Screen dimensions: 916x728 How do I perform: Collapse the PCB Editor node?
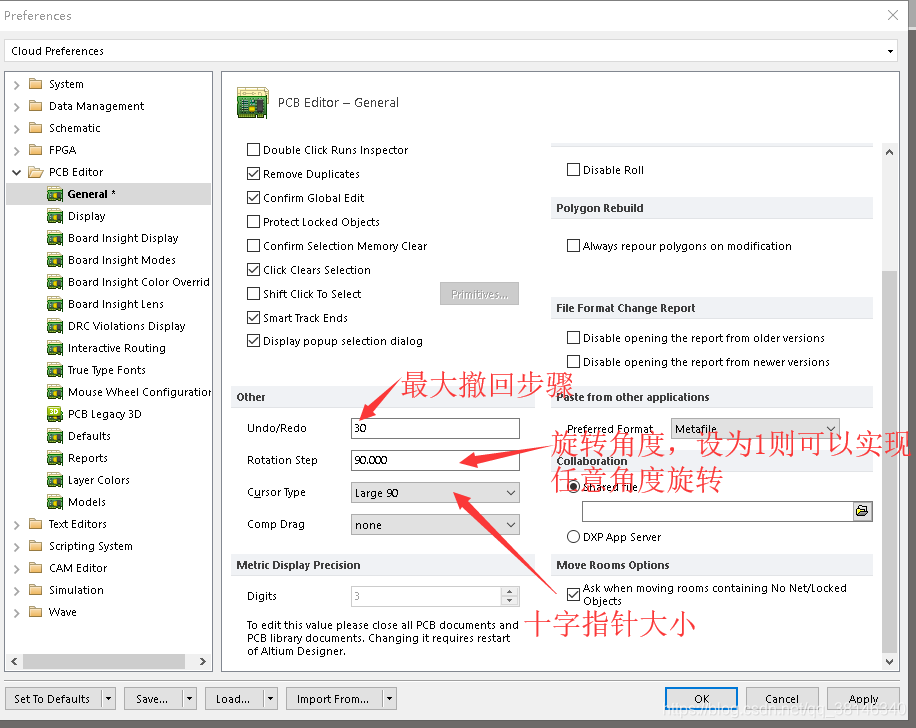coord(16,172)
